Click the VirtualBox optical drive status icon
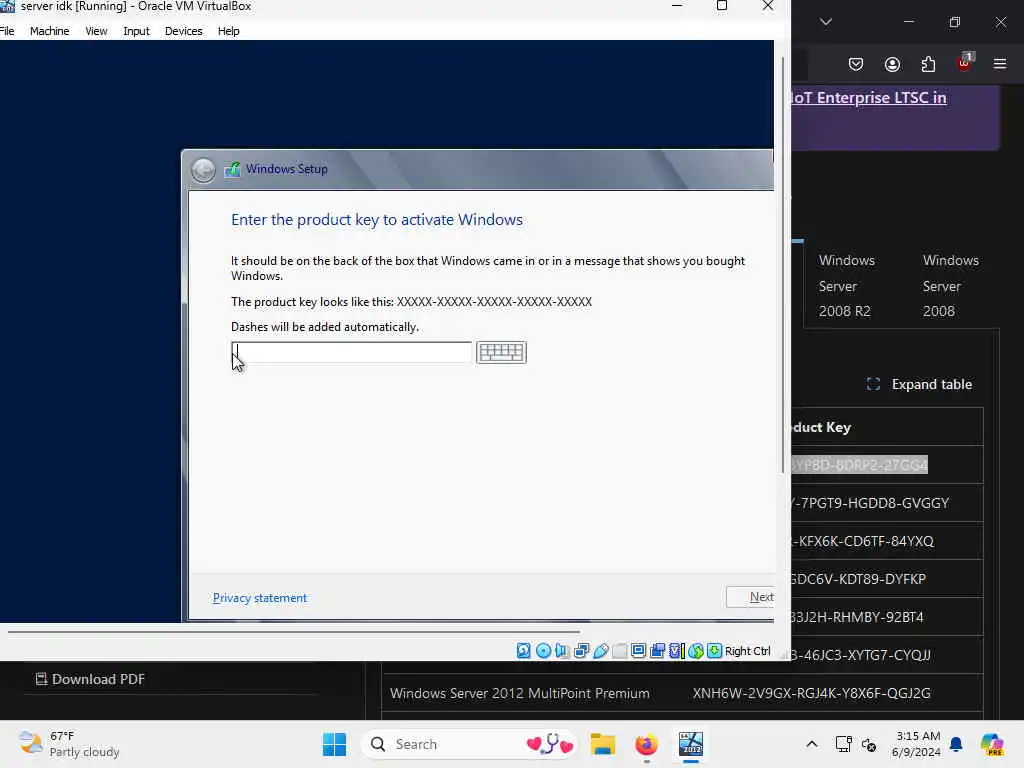1024x768 pixels. pos(543,650)
